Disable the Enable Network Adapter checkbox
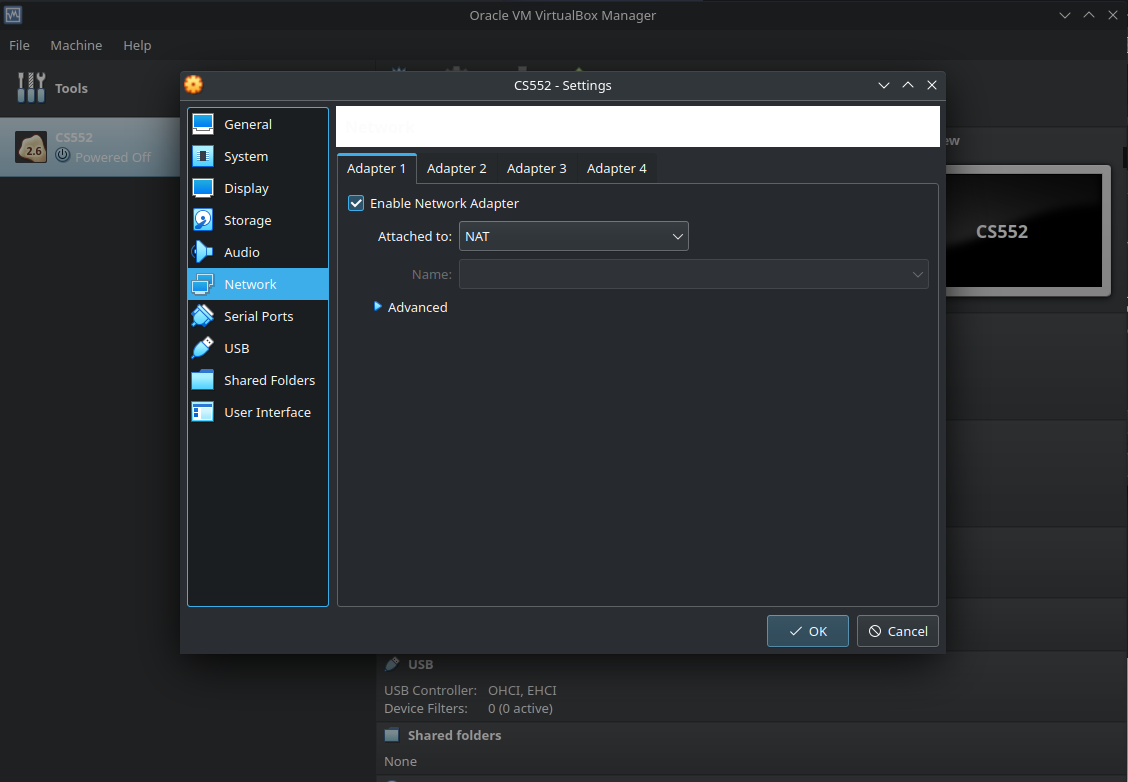Screen dimensions: 1128x782 point(356,203)
